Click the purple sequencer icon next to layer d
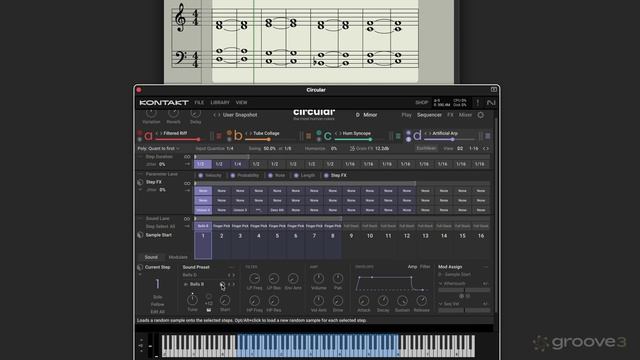The width and height of the screenshot is (640, 360). 487,136
